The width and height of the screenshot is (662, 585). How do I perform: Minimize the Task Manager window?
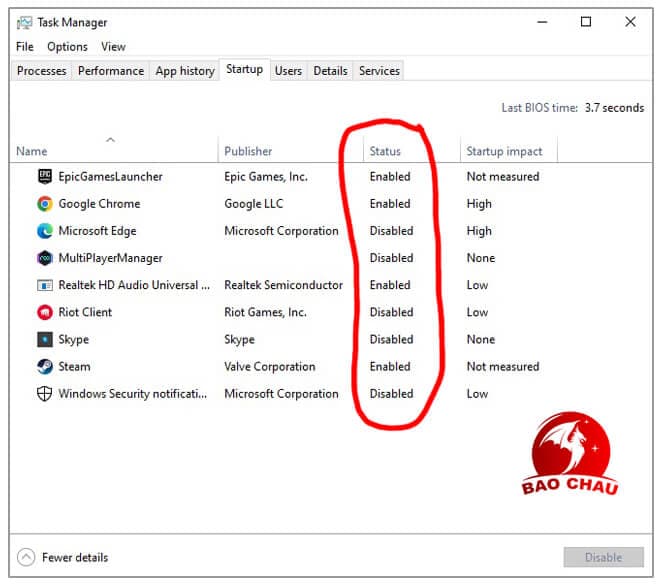pos(542,22)
